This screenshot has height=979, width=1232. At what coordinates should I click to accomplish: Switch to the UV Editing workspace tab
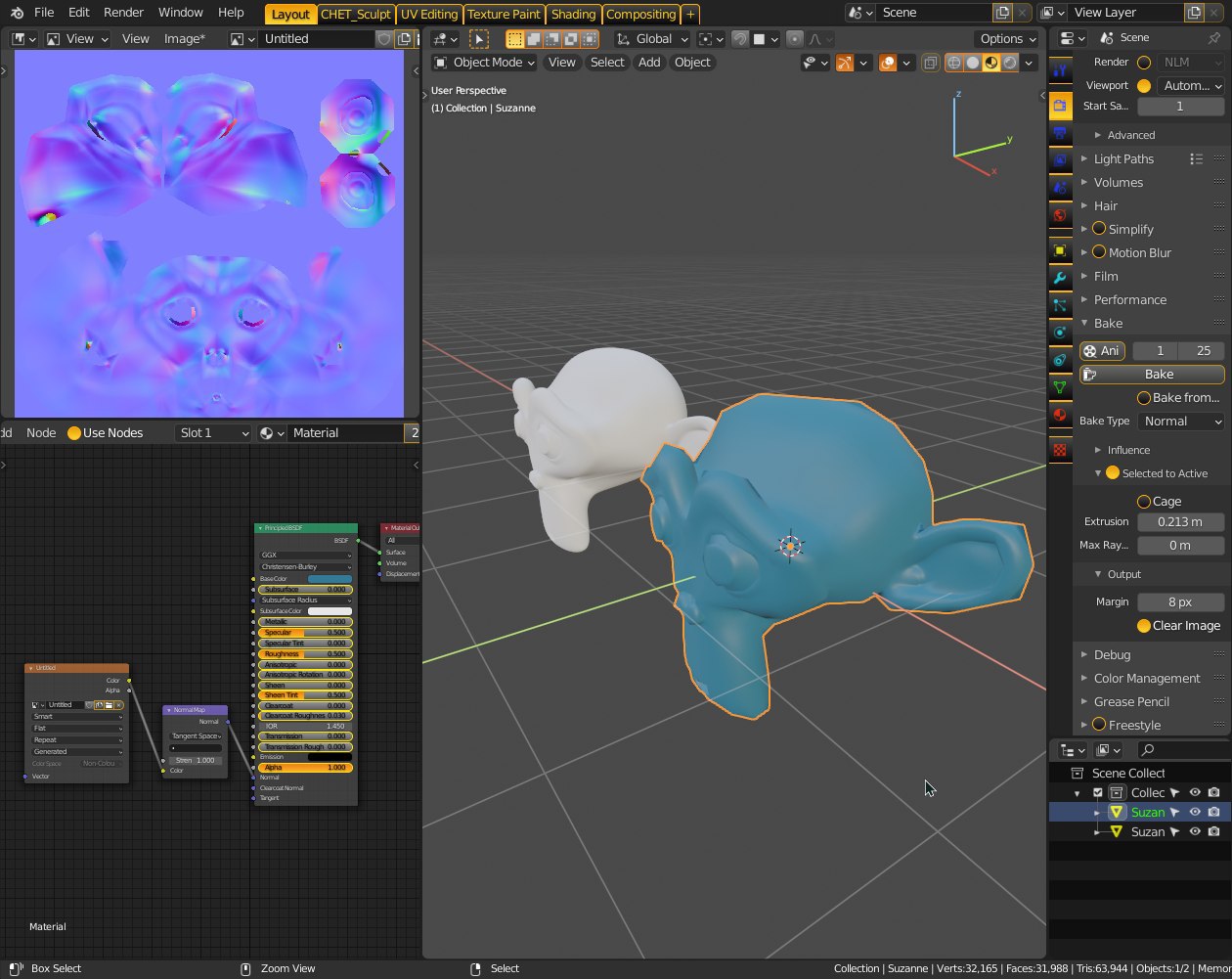[429, 14]
